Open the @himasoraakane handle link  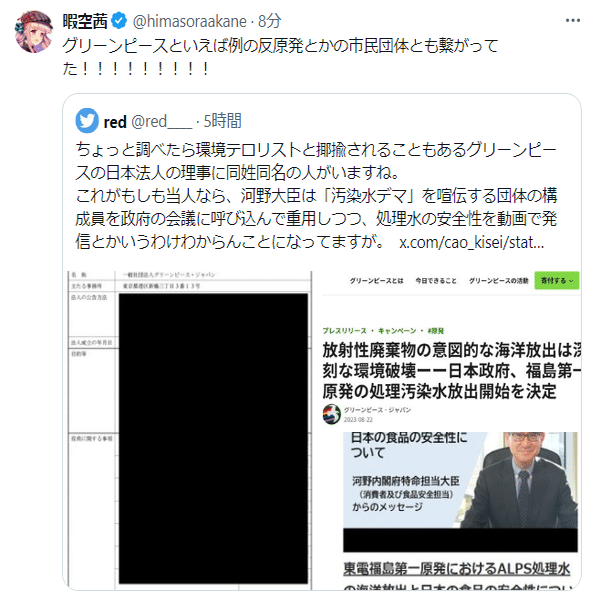pyautogui.click(x=190, y=21)
